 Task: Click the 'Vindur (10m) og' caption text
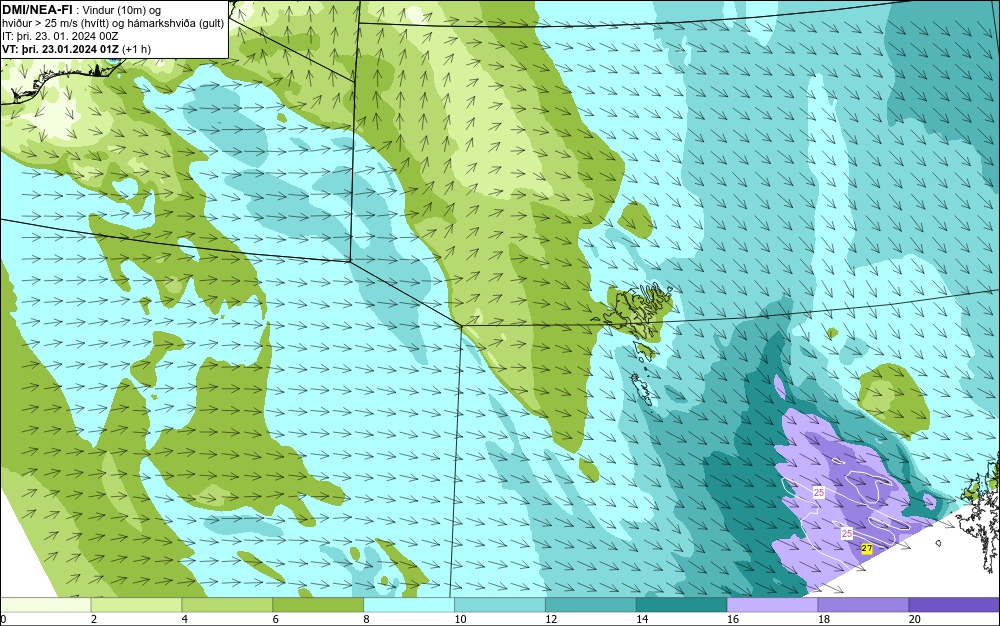[122, 10]
